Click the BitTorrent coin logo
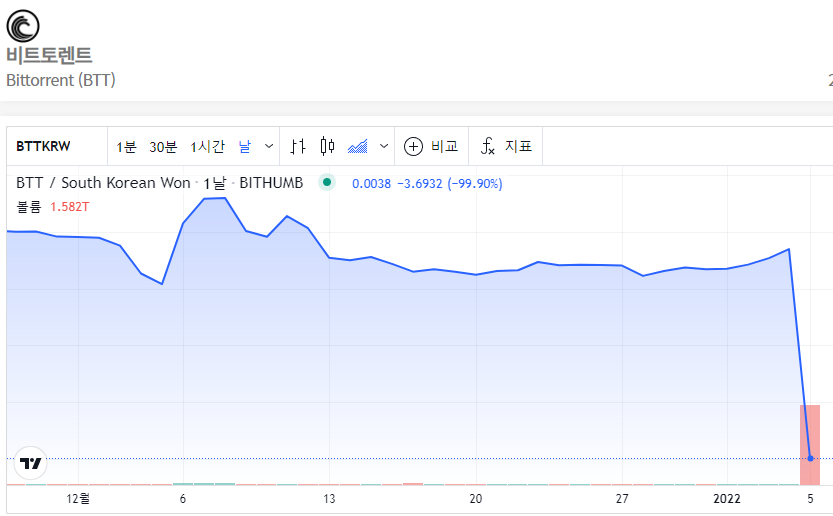The height and width of the screenshot is (516, 833). pyautogui.click(x=23, y=26)
